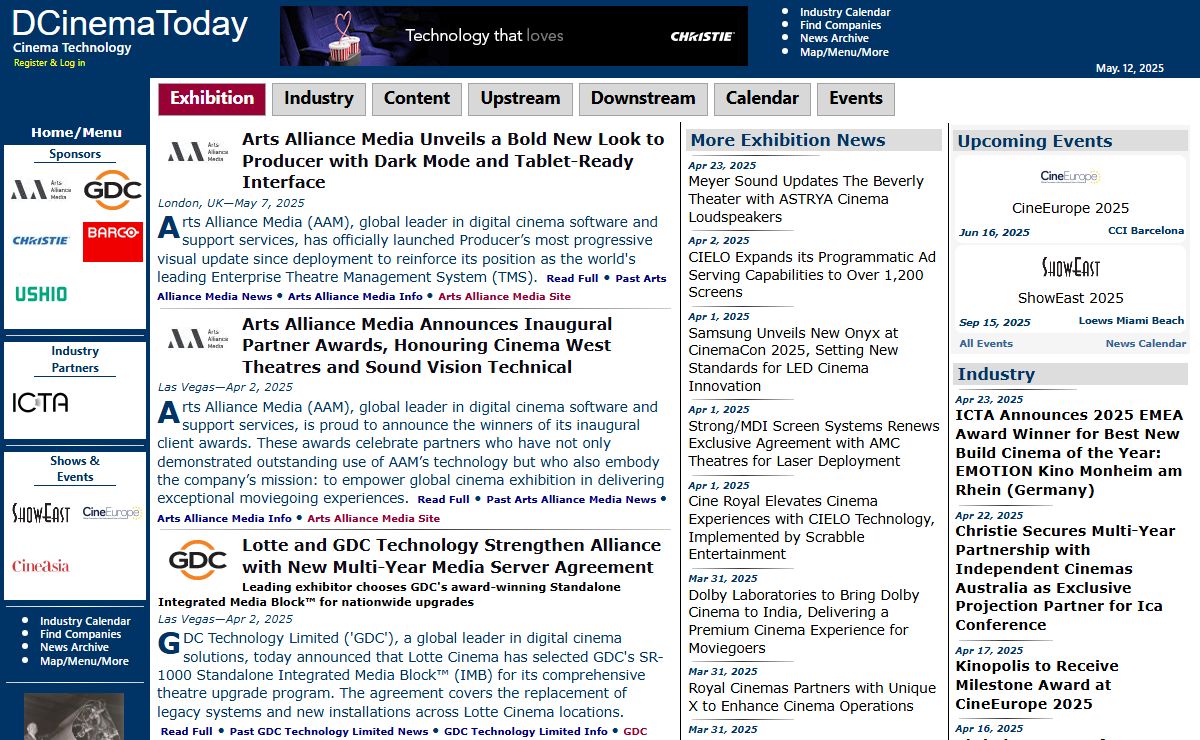Click the Arts Alliance Media sponsor logo
This screenshot has width=1200, height=740.
(41, 190)
